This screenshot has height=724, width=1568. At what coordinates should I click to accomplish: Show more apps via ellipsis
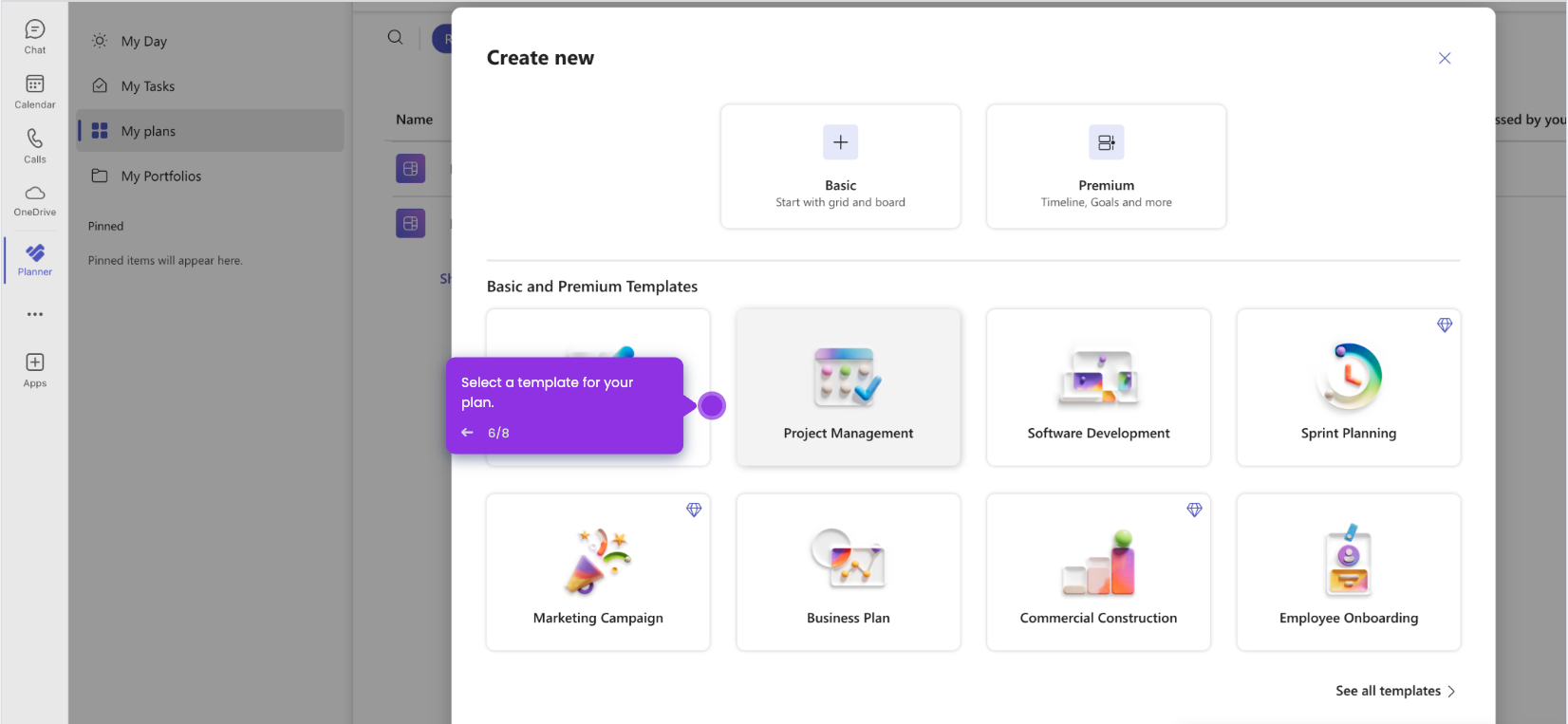(x=35, y=314)
